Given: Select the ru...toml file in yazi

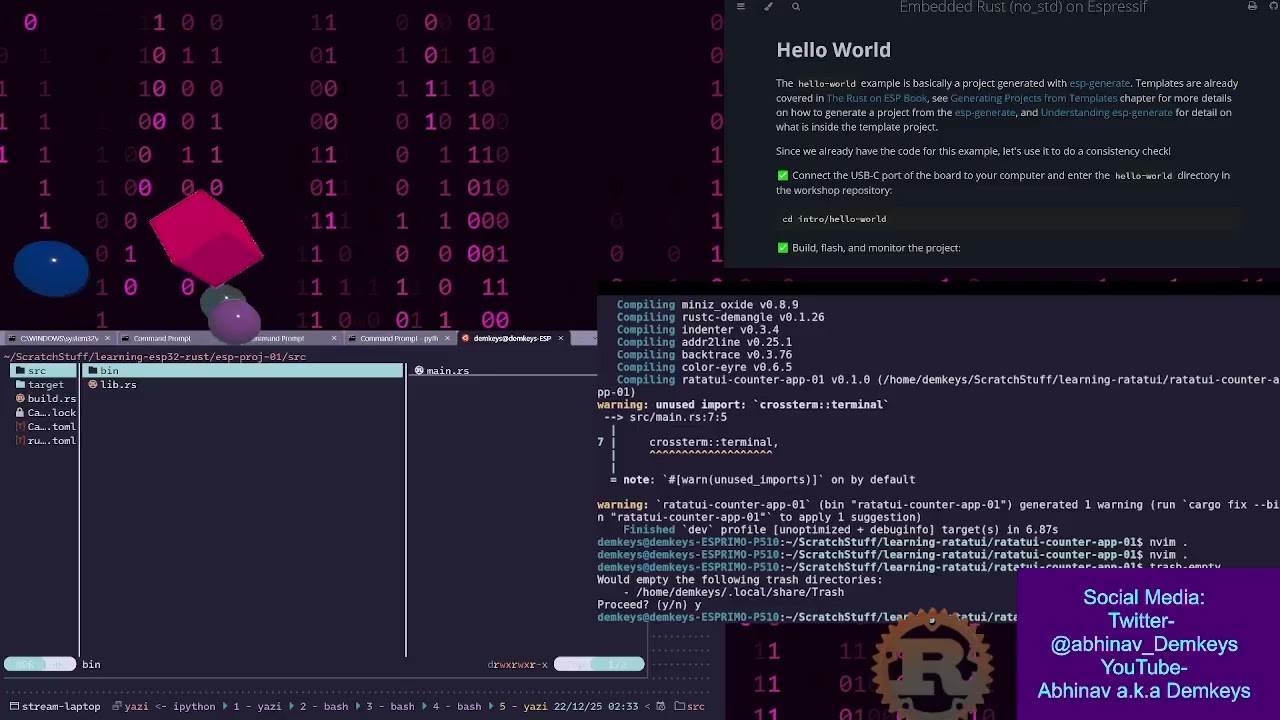Looking at the screenshot, I should [43, 441].
